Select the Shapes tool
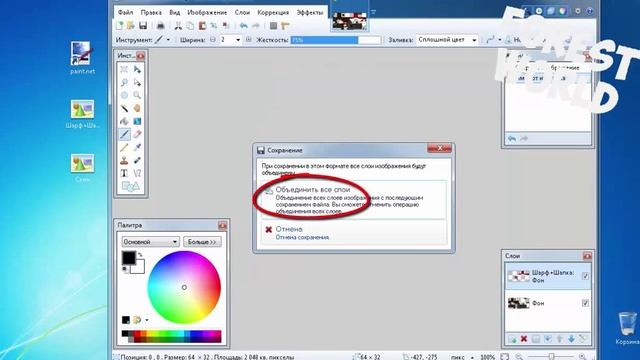This screenshot has height=360, width=640. pos(131,186)
